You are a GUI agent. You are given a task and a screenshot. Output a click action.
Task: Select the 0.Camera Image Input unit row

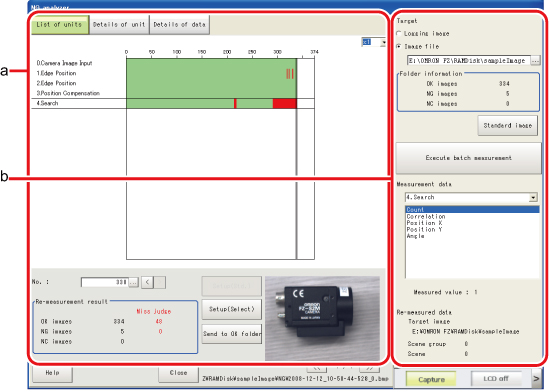tap(65, 63)
